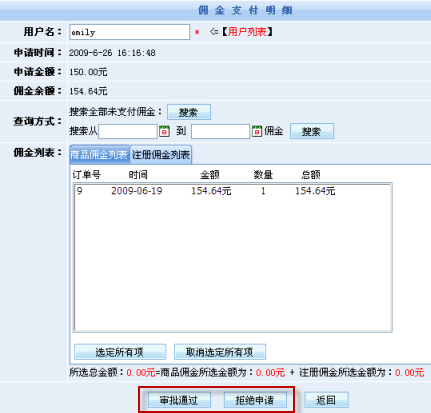Switch to 注册佣金列表 tab

click(161, 155)
